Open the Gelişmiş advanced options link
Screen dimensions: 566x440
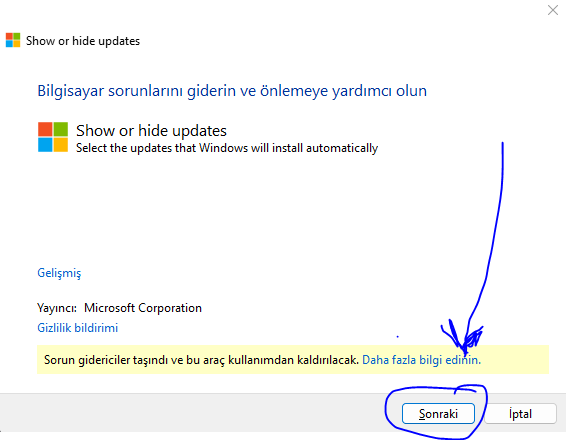point(59,273)
